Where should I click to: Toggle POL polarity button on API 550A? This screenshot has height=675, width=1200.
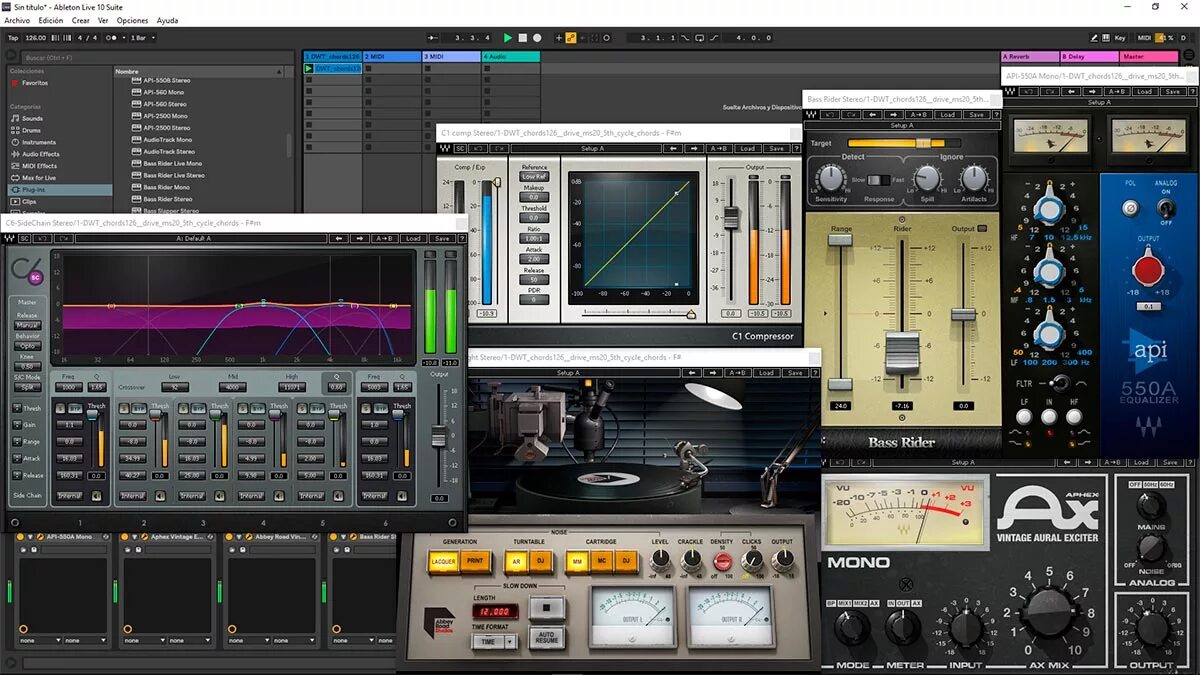click(1130, 208)
